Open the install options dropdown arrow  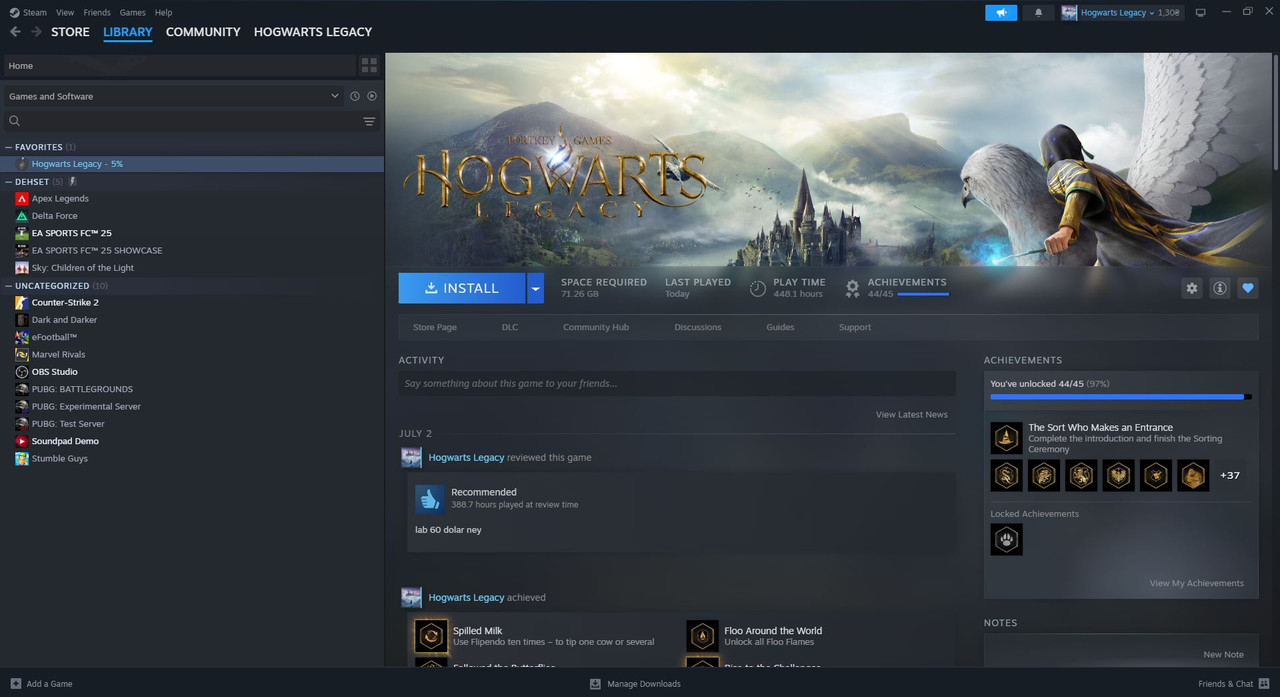click(x=536, y=288)
